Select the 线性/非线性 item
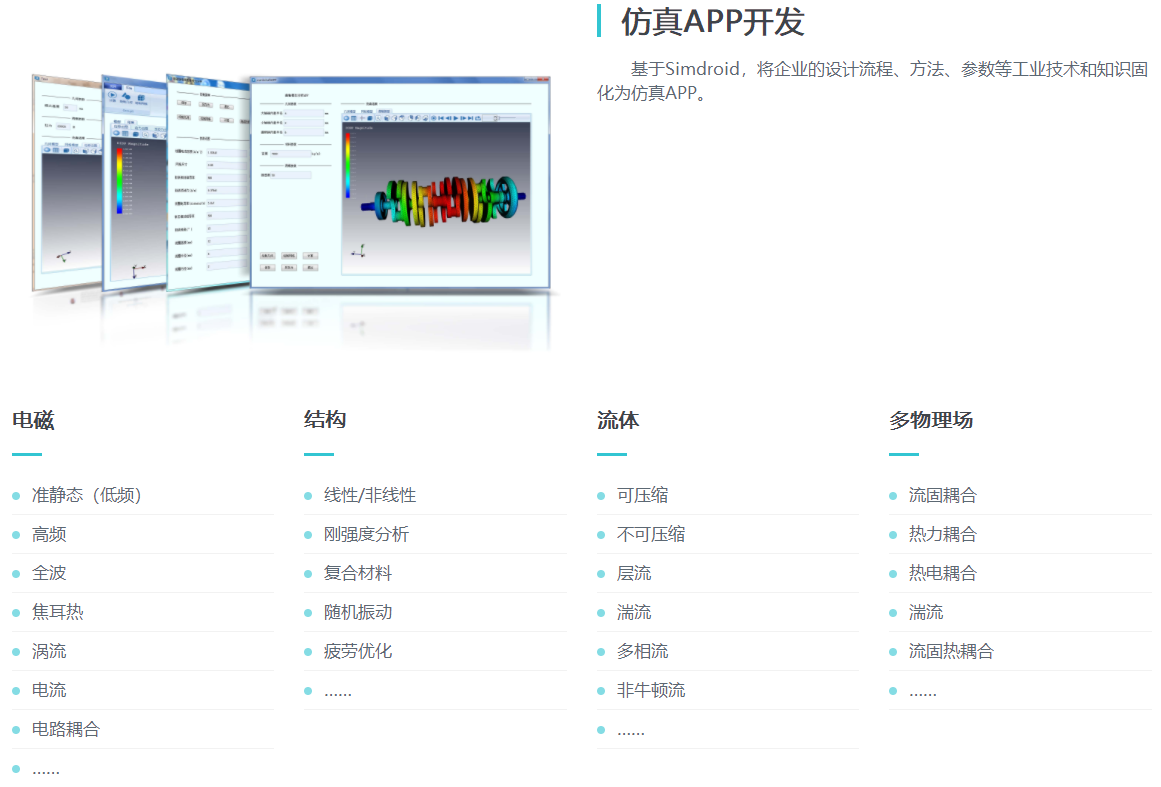This screenshot has height=787, width=1161. click(369, 495)
